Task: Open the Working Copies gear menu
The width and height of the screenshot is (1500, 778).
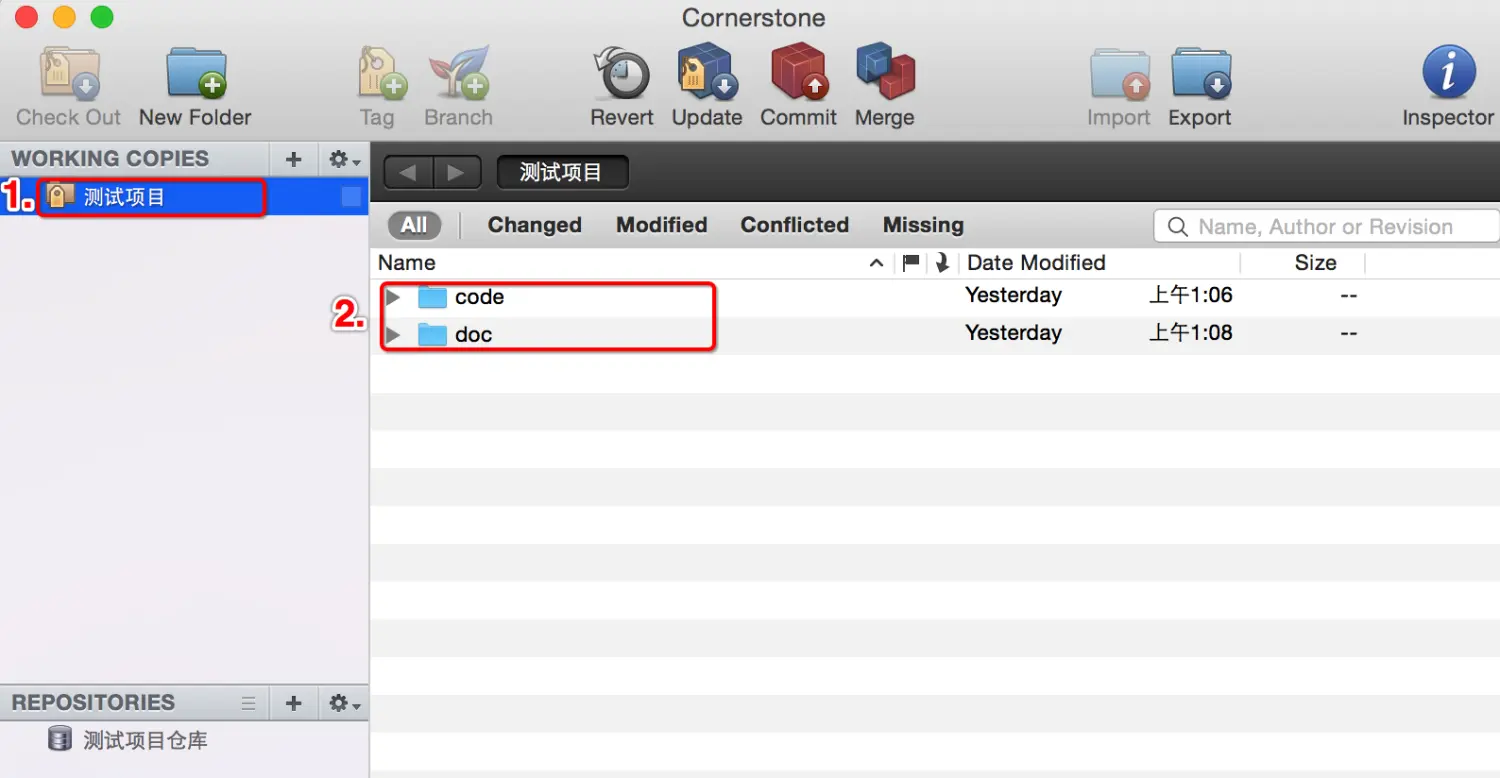Action: tap(344, 159)
